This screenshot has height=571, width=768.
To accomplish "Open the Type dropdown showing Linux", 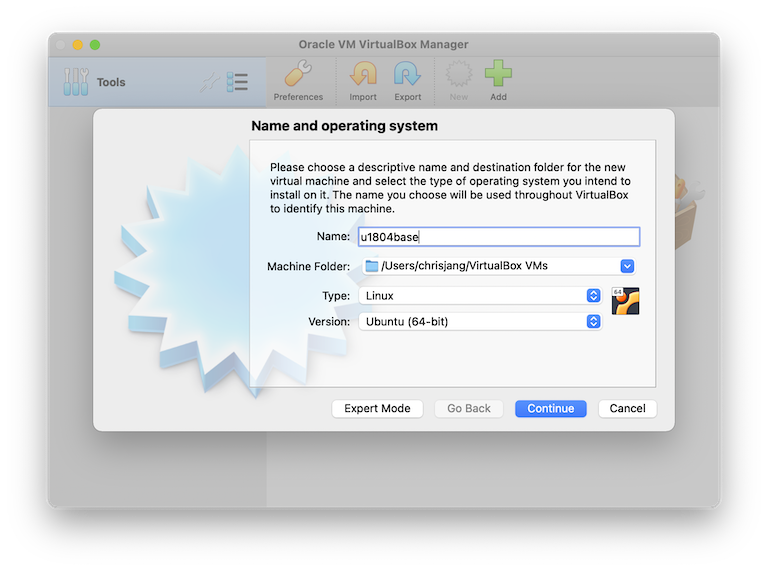I will point(480,295).
